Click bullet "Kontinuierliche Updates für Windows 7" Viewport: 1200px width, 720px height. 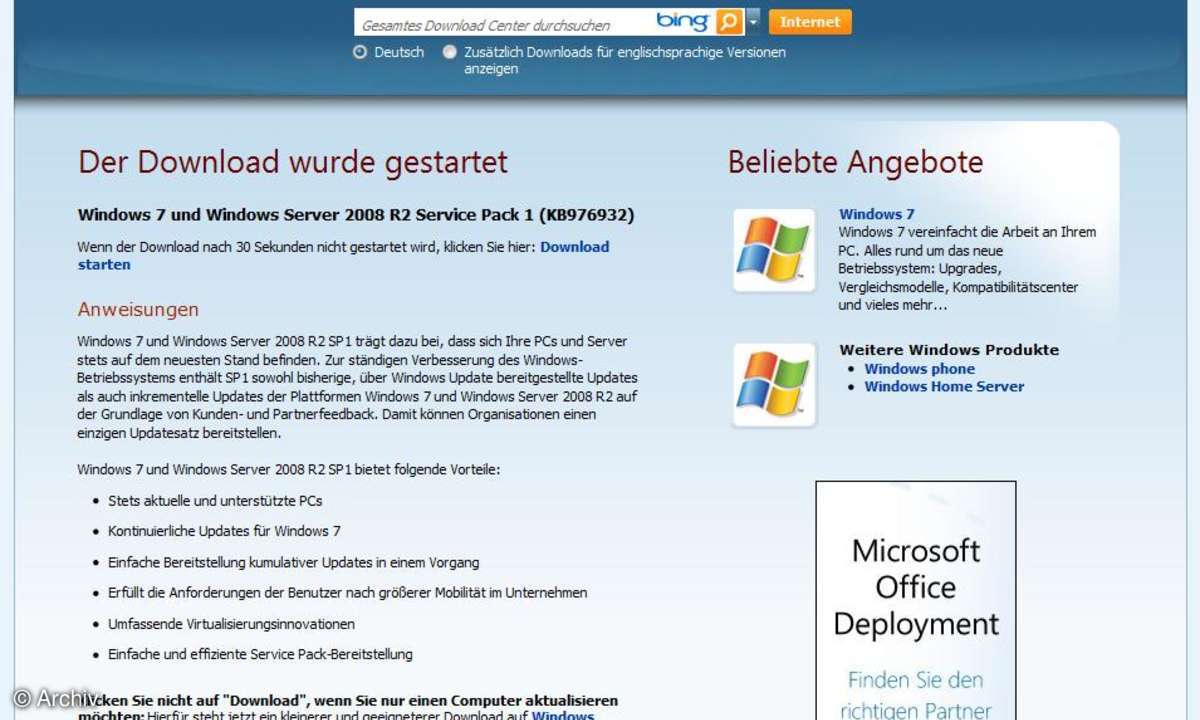(224, 531)
